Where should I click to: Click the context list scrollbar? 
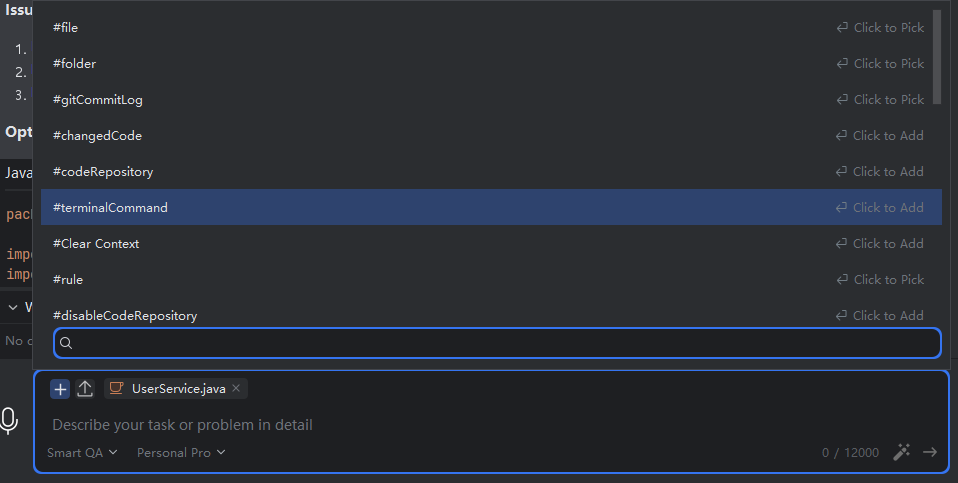pos(937,56)
